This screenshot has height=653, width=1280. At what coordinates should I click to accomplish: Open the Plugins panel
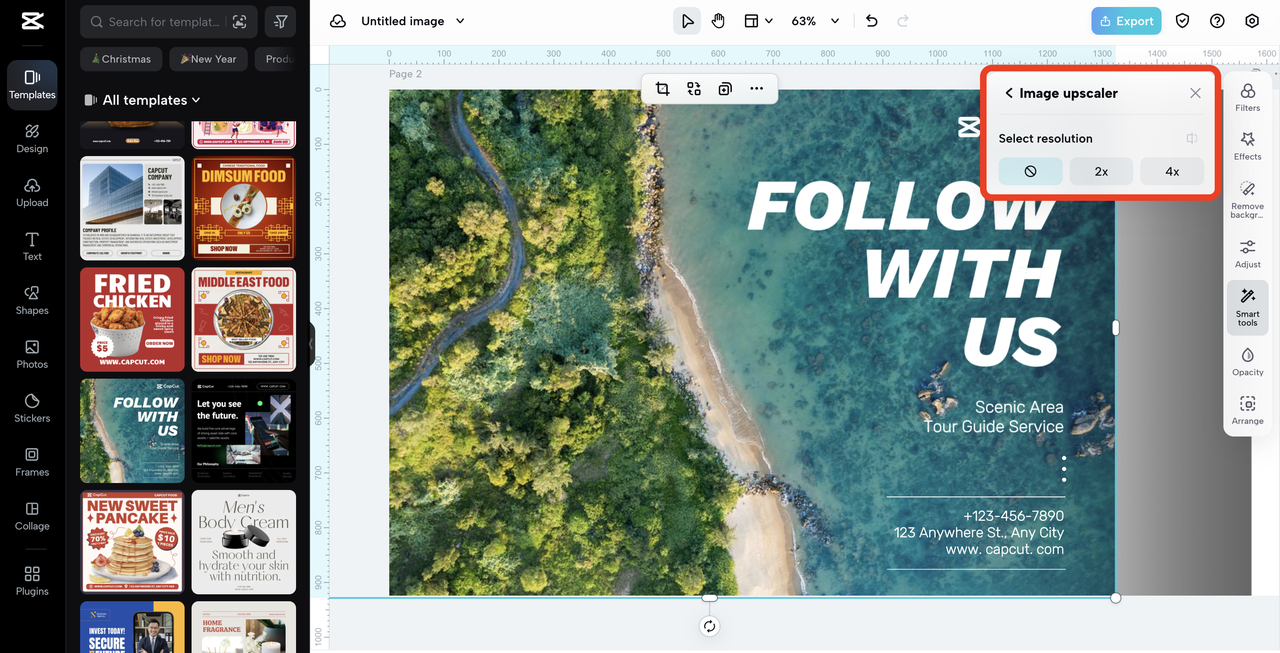tap(32, 581)
